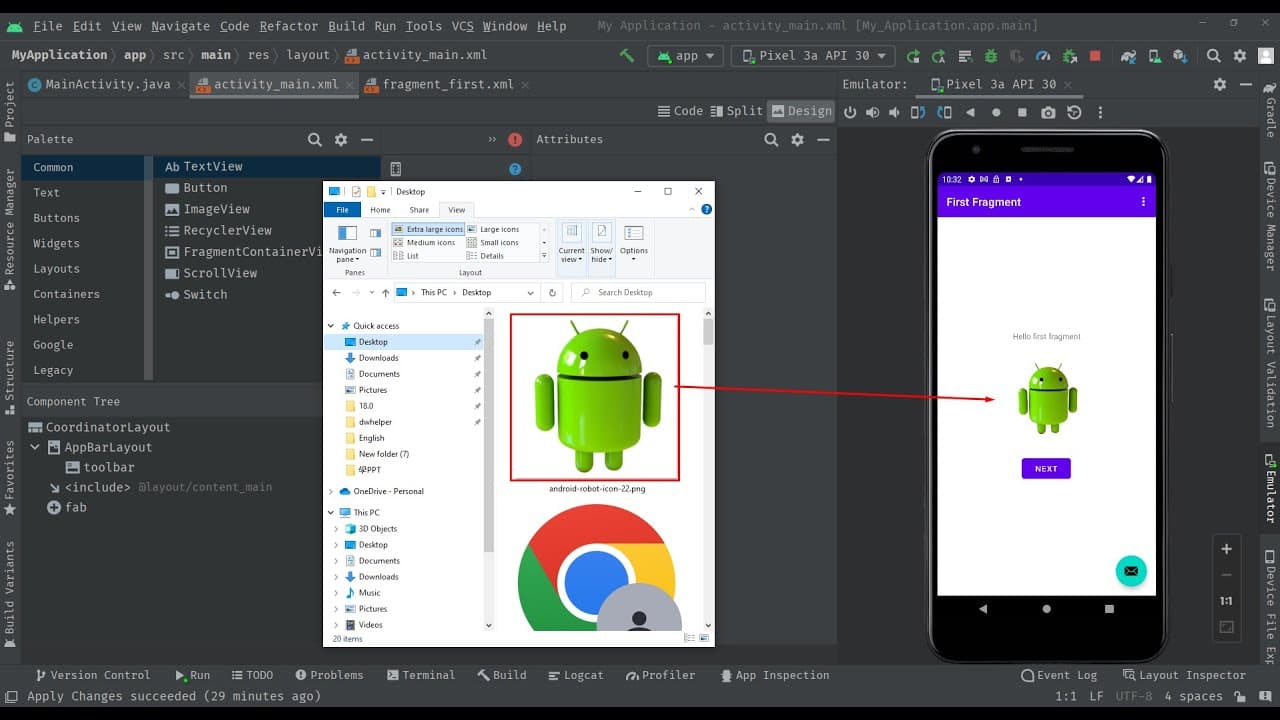The width and height of the screenshot is (1280, 720).
Task: Stop the running app with red square
Action: 1095,56
